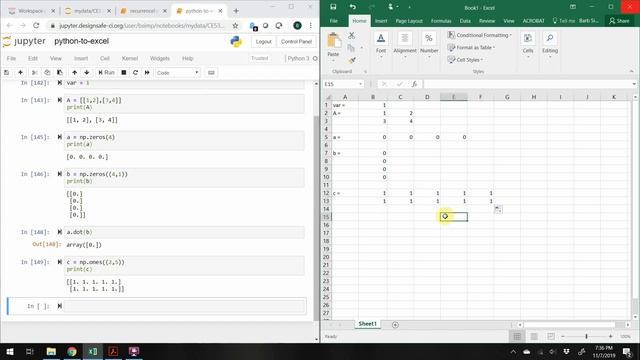Open Conditional Formatting dropdown
Image resolution: width=640 pixels, height=360 pixels.
480,35
